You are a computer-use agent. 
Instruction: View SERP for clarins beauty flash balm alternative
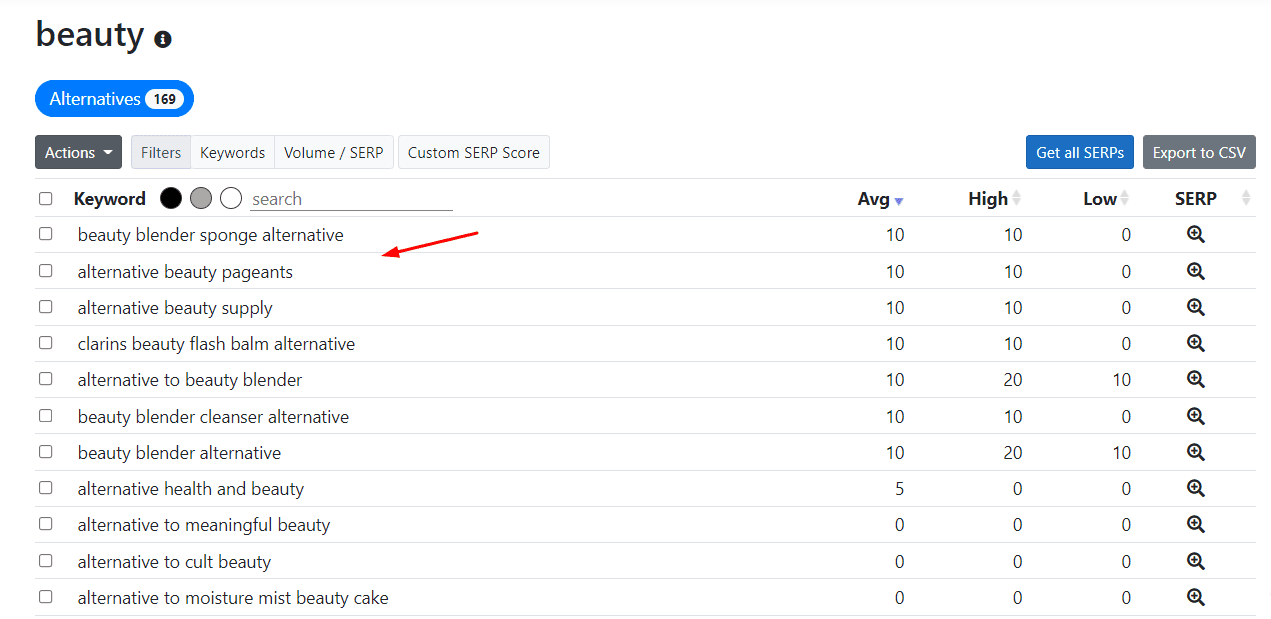pyautogui.click(x=1195, y=343)
